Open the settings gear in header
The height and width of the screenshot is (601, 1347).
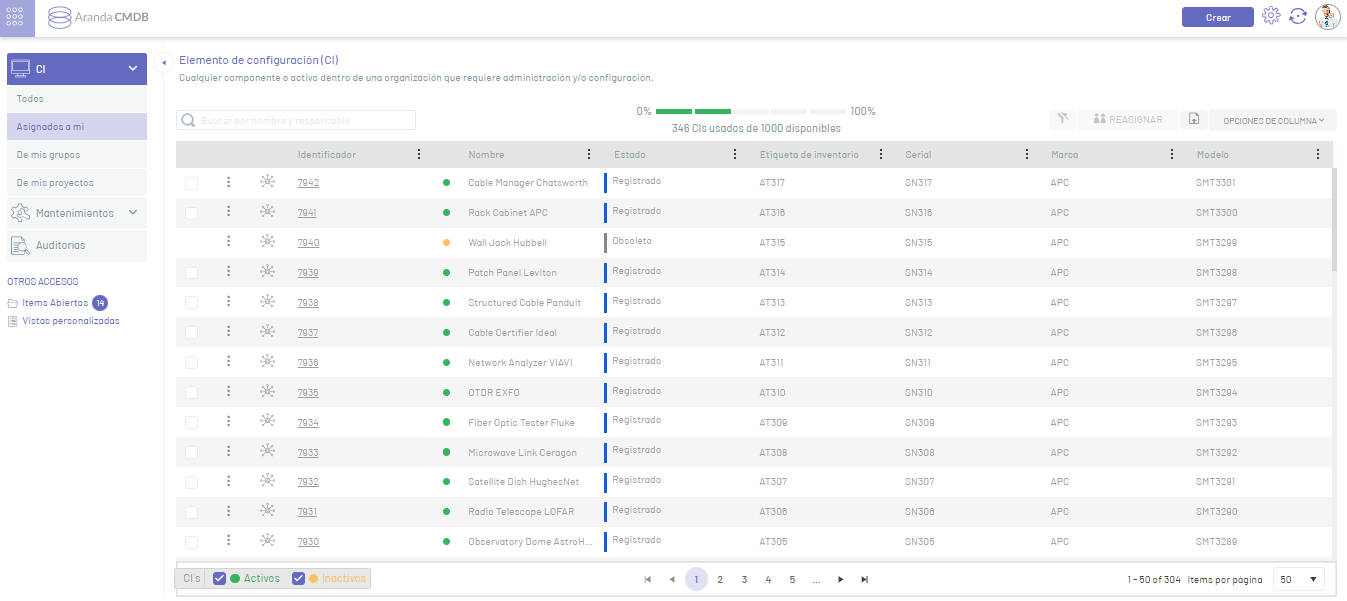point(1271,16)
